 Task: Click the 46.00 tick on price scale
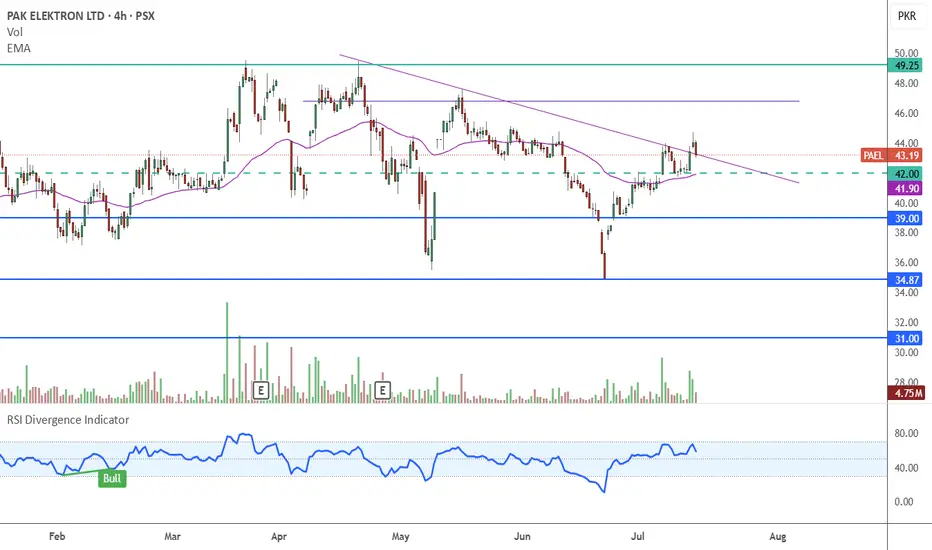click(906, 113)
